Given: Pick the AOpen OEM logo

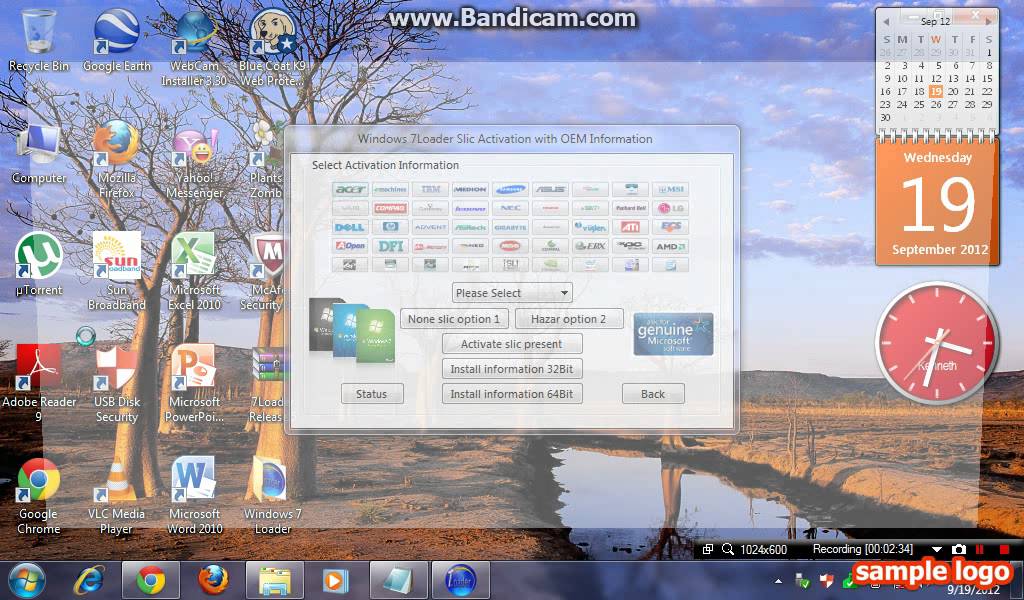Looking at the screenshot, I should (350, 246).
